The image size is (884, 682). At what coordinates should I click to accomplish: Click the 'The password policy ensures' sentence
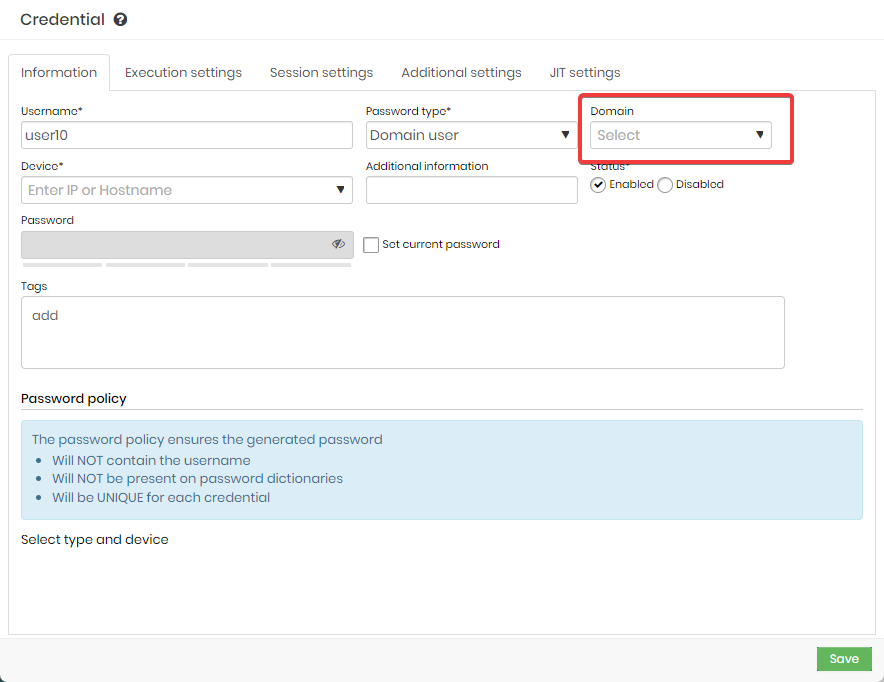tap(207, 440)
